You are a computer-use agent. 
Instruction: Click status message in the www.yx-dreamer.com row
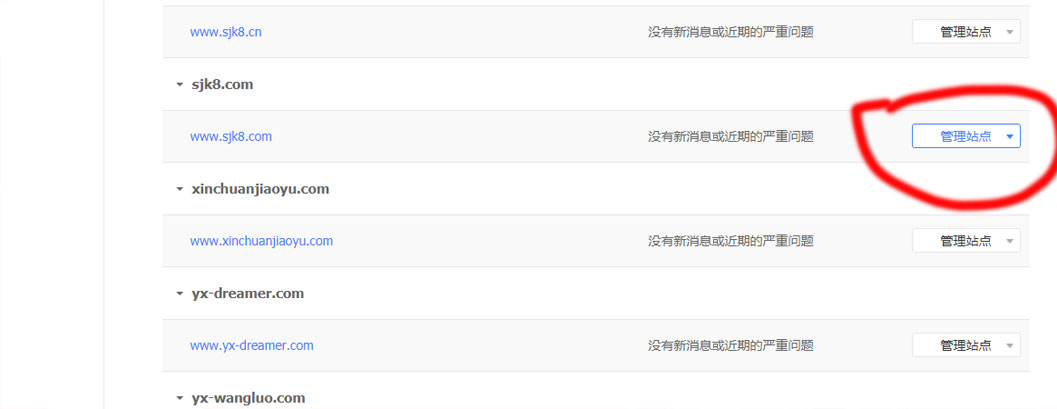[x=730, y=346]
